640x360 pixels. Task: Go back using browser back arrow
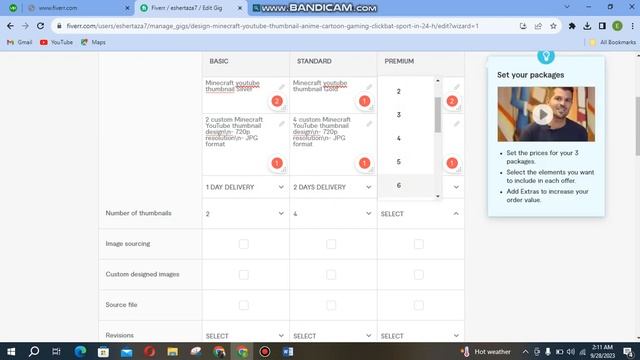point(10,26)
